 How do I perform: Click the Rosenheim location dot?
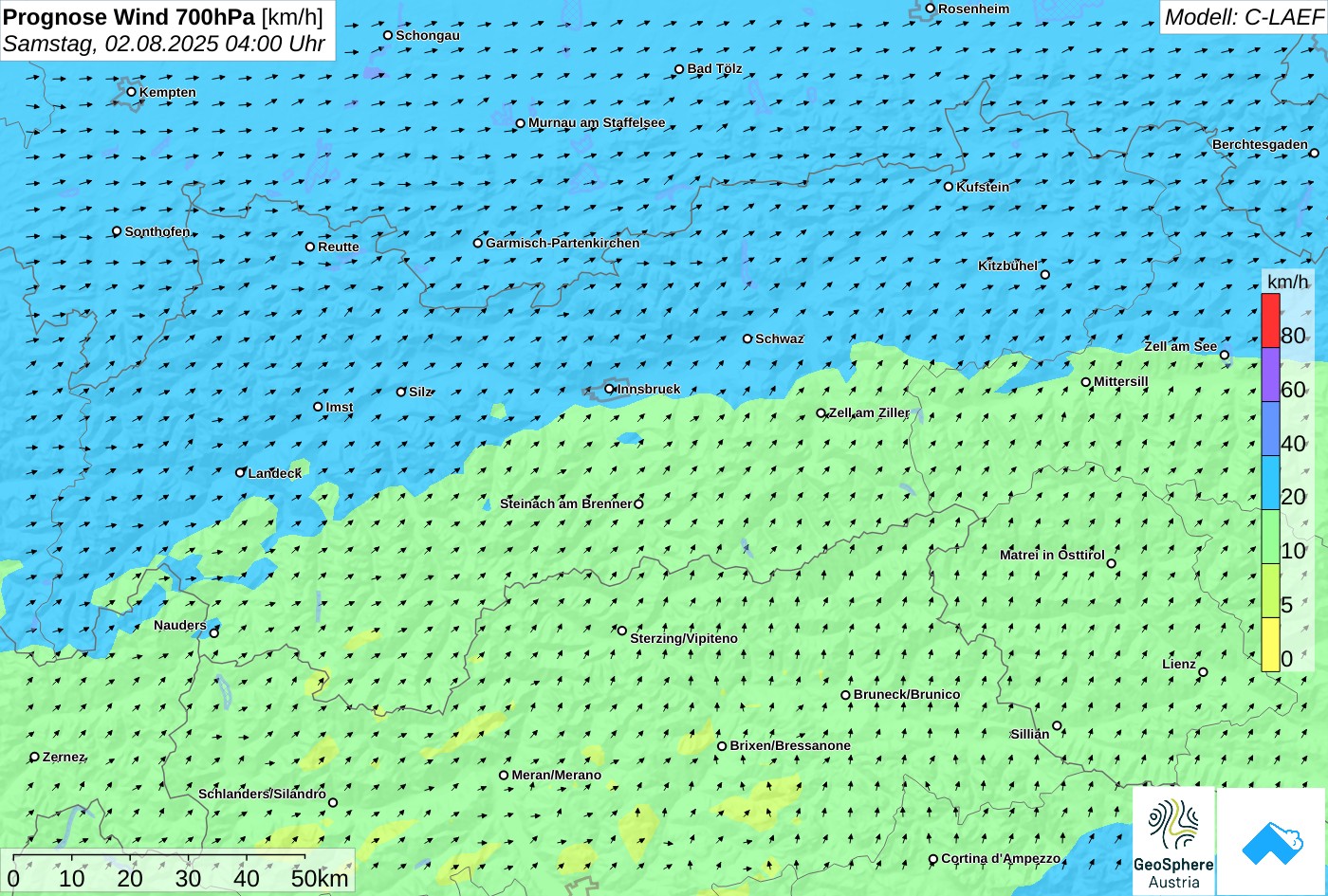[x=931, y=9]
